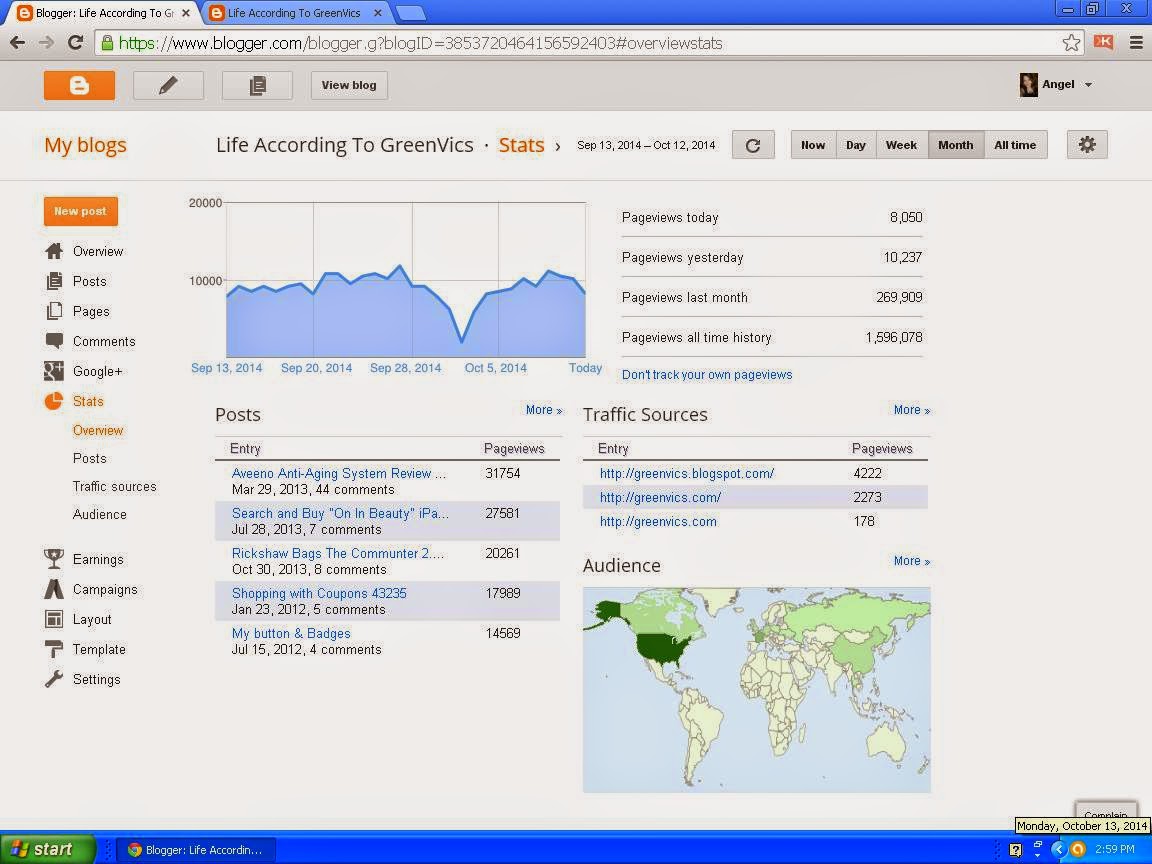Open Search and Buy "On In Beauty" post
This screenshot has width=1152, height=864.
point(340,514)
